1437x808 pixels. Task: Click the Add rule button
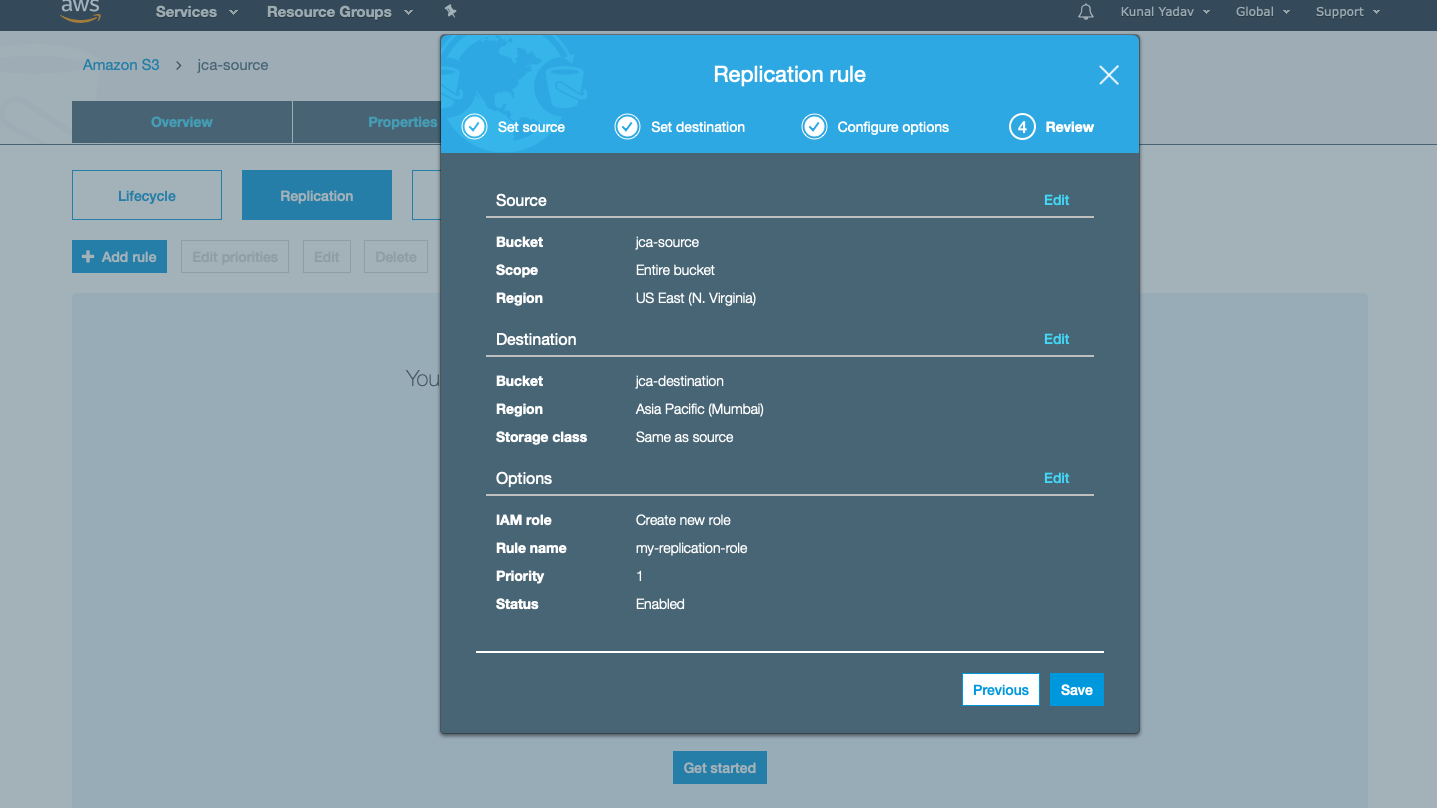[x=120, y=257]
